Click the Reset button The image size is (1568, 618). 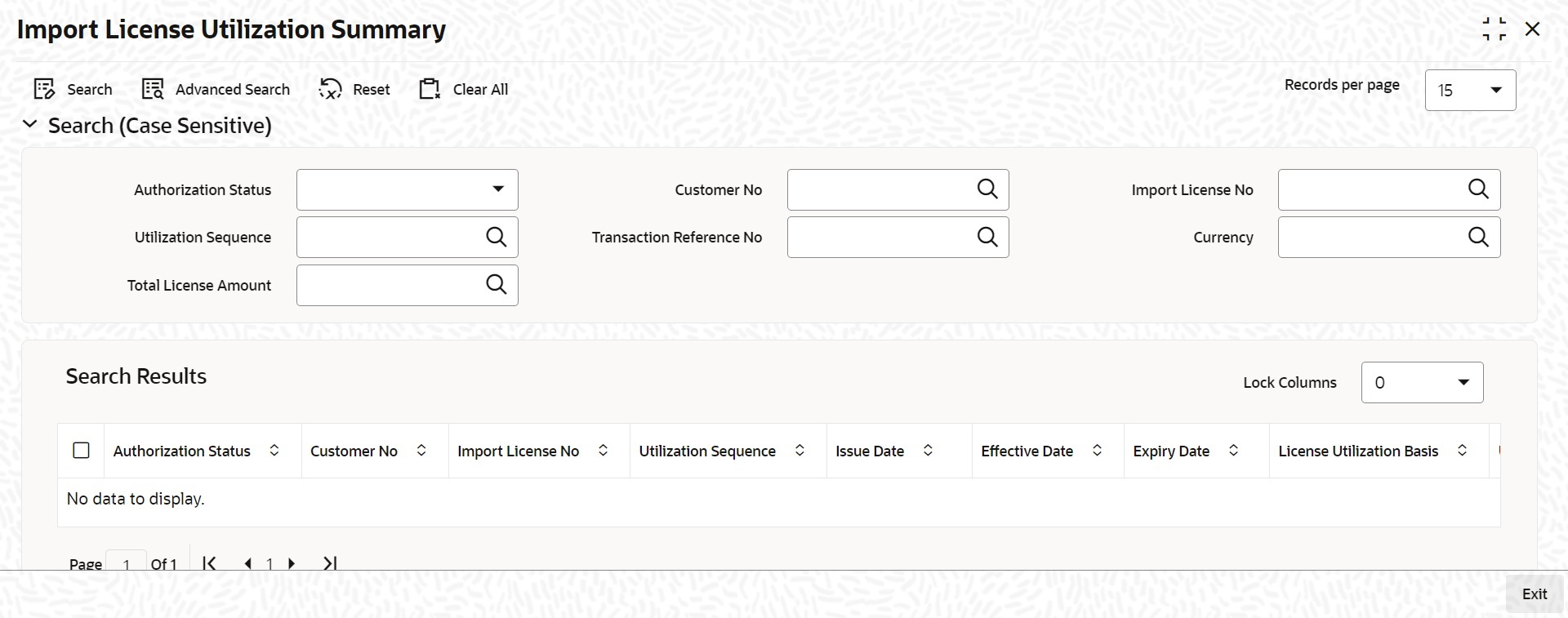pos(354,89)
